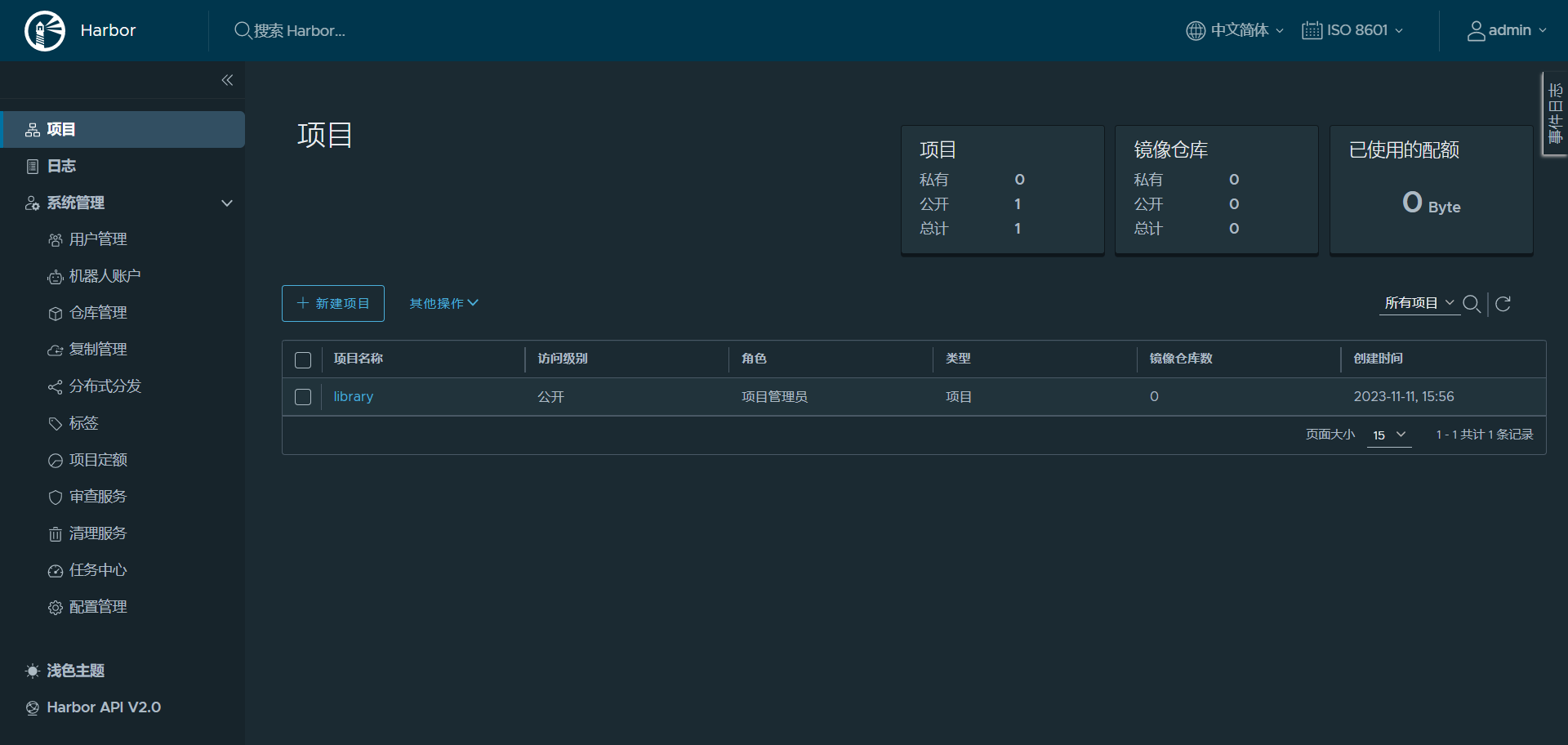
Task: Click the project list search magnifier icon
Action: click(x=1472, y=304)
